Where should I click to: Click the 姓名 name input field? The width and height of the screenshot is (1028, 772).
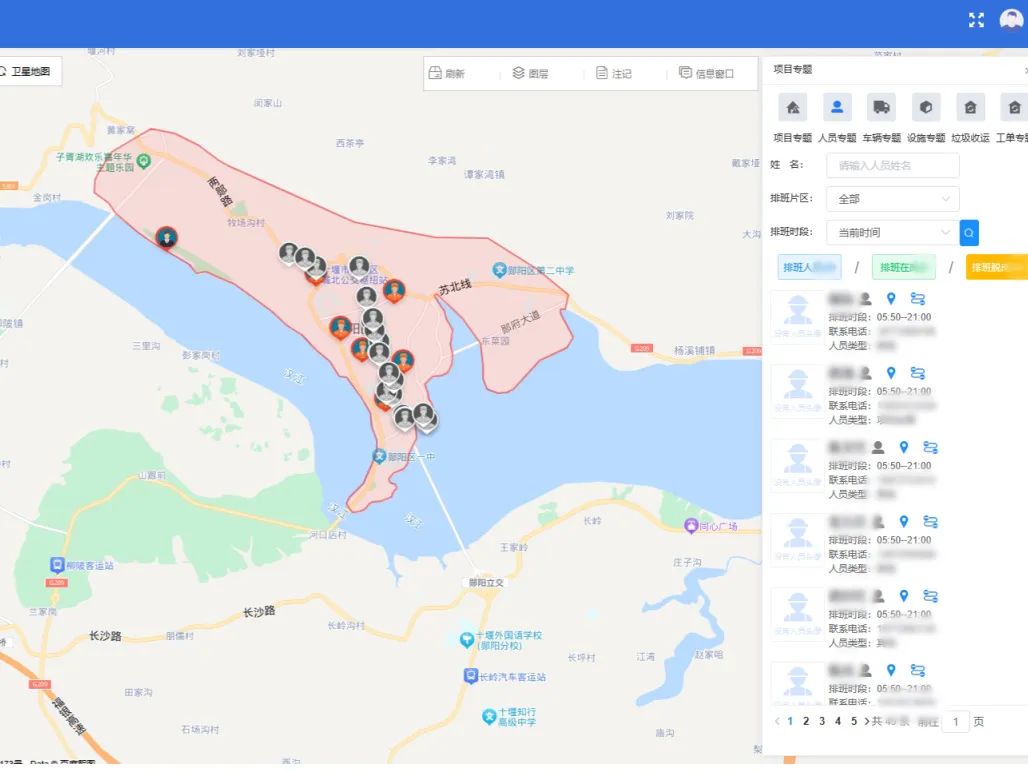[x=892, y=165]
